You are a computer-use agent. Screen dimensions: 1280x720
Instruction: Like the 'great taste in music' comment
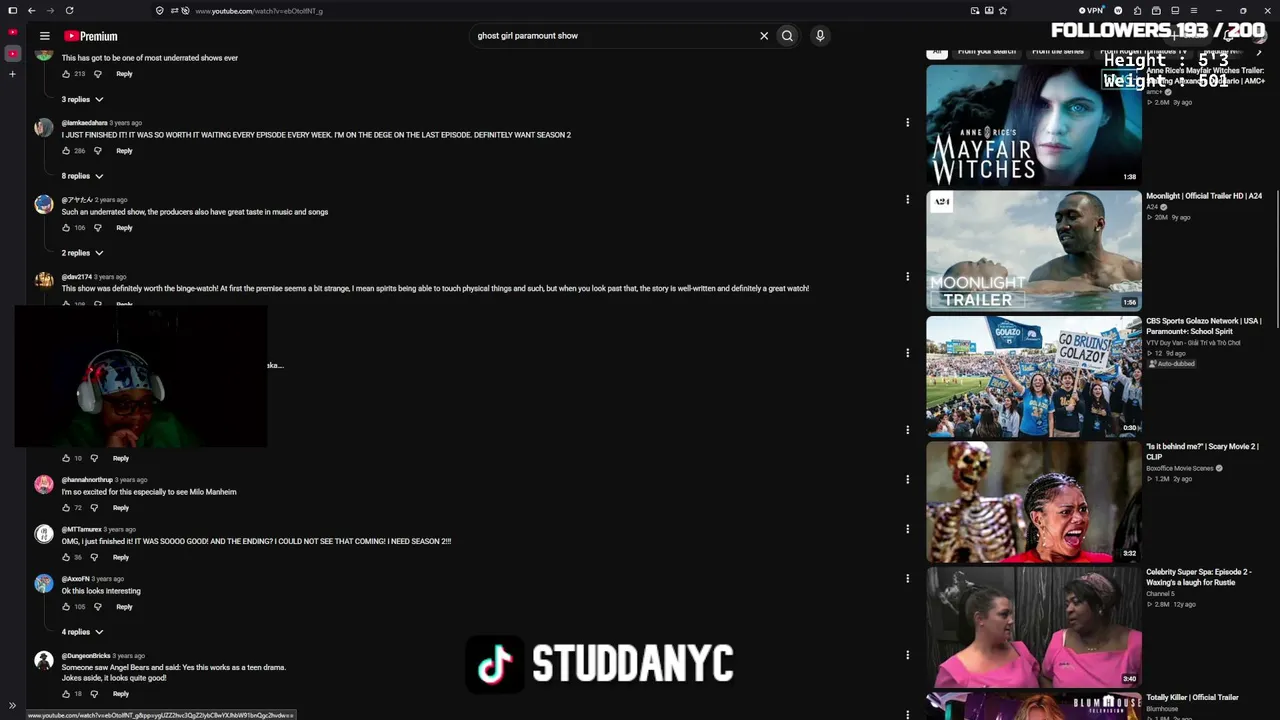[66, 228]
